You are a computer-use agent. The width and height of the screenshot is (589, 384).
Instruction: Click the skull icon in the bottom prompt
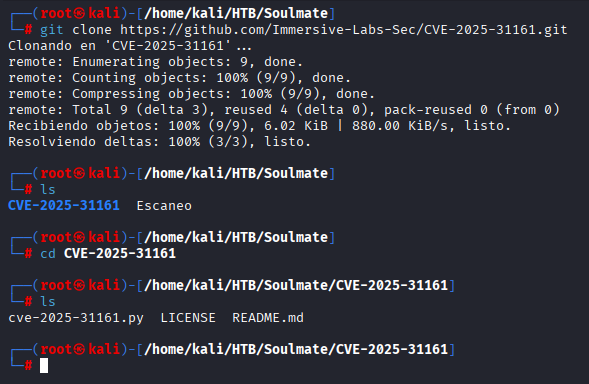pos(79,349)
